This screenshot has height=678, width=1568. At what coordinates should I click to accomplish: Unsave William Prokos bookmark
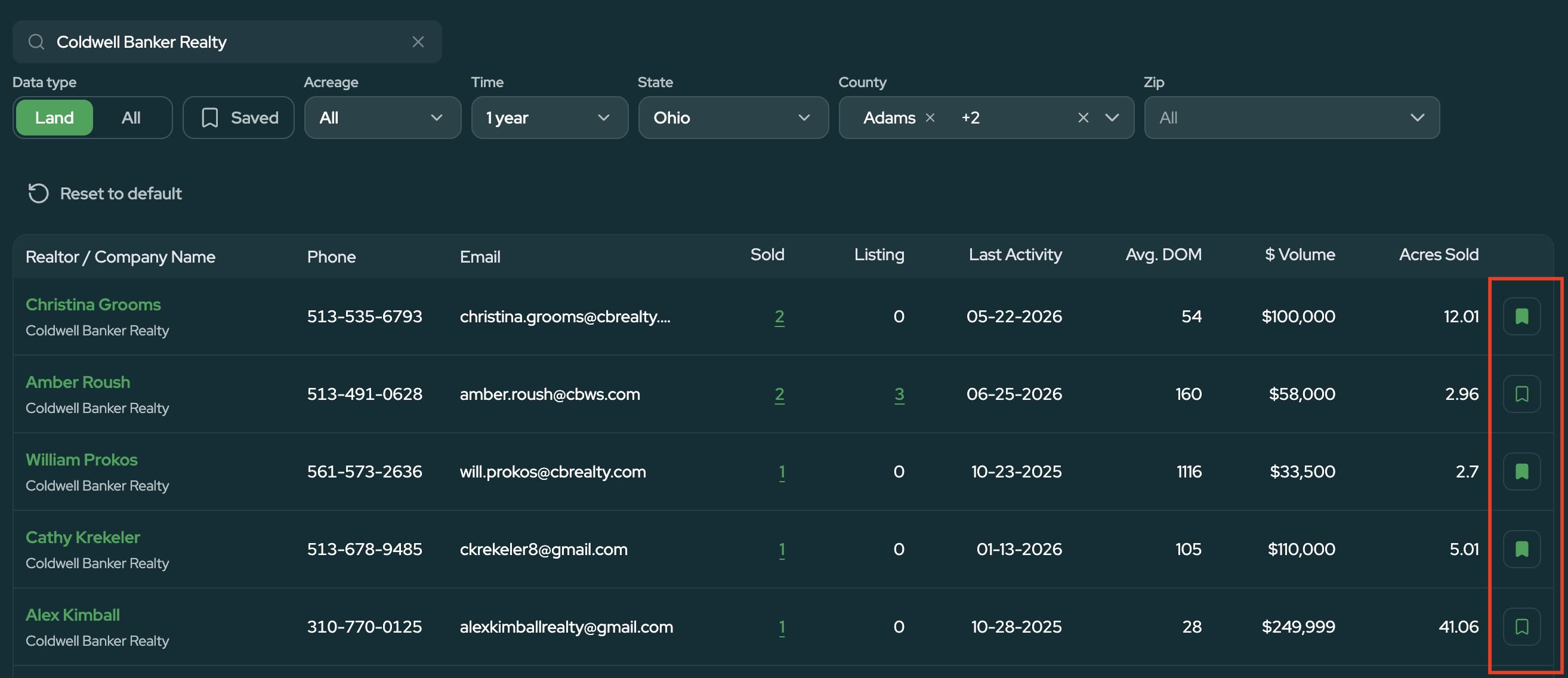click(x=1521, y=471)
